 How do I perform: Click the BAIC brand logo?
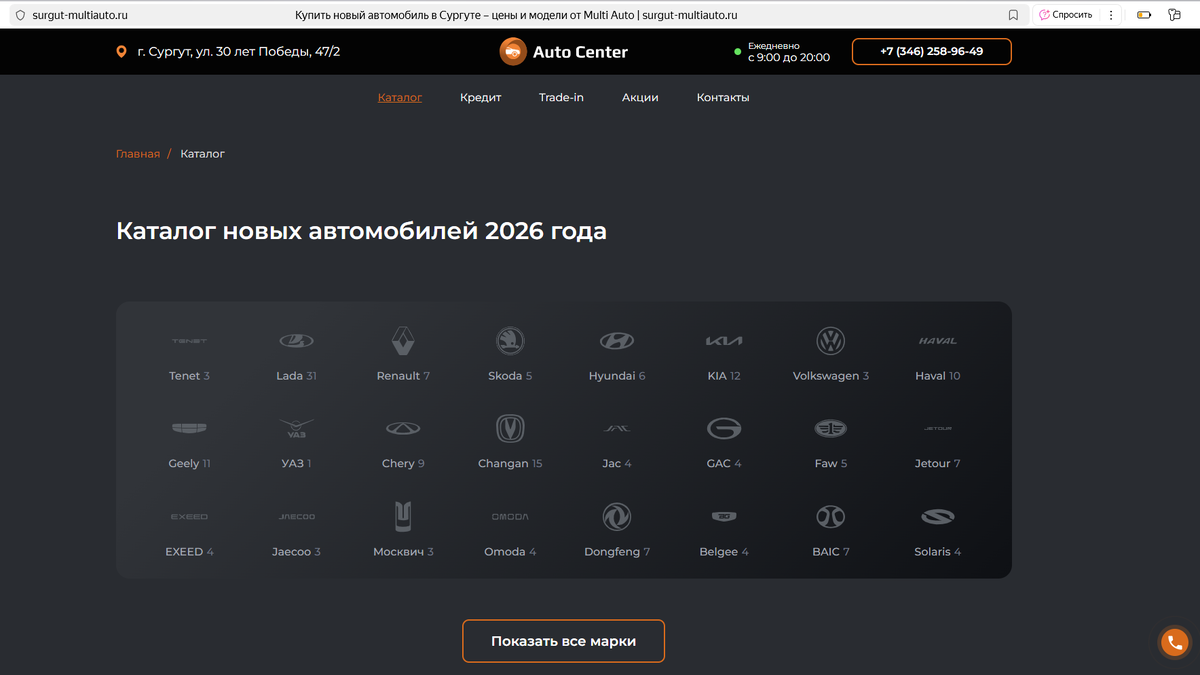tap(831, 517)
